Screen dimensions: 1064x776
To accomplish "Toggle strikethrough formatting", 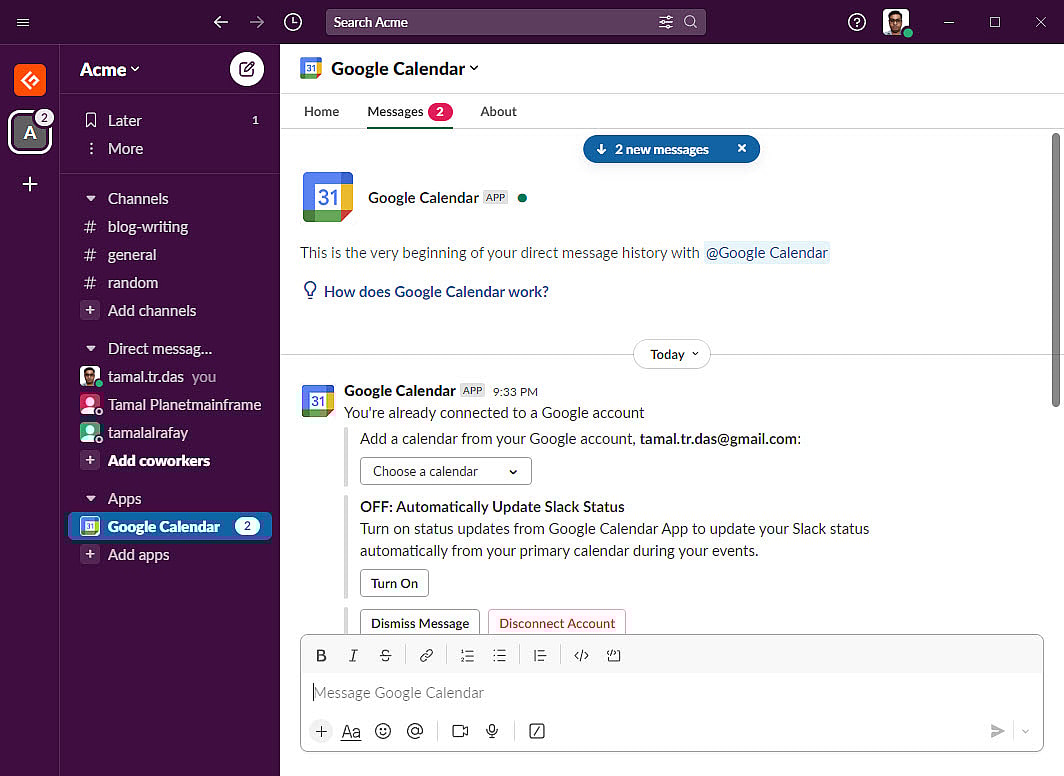I will click(x=385, y=655).
